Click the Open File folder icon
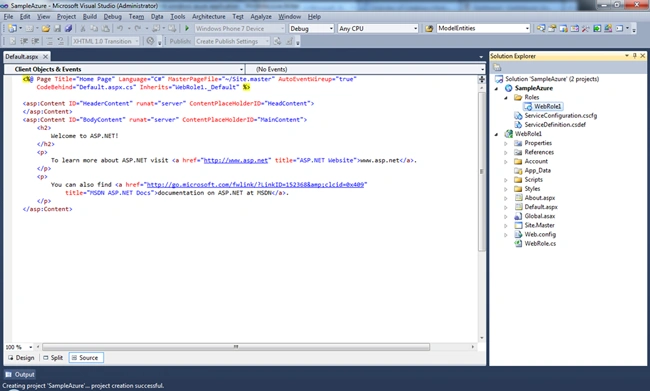The height and width of the screenshot is (391, 650). 46,29
